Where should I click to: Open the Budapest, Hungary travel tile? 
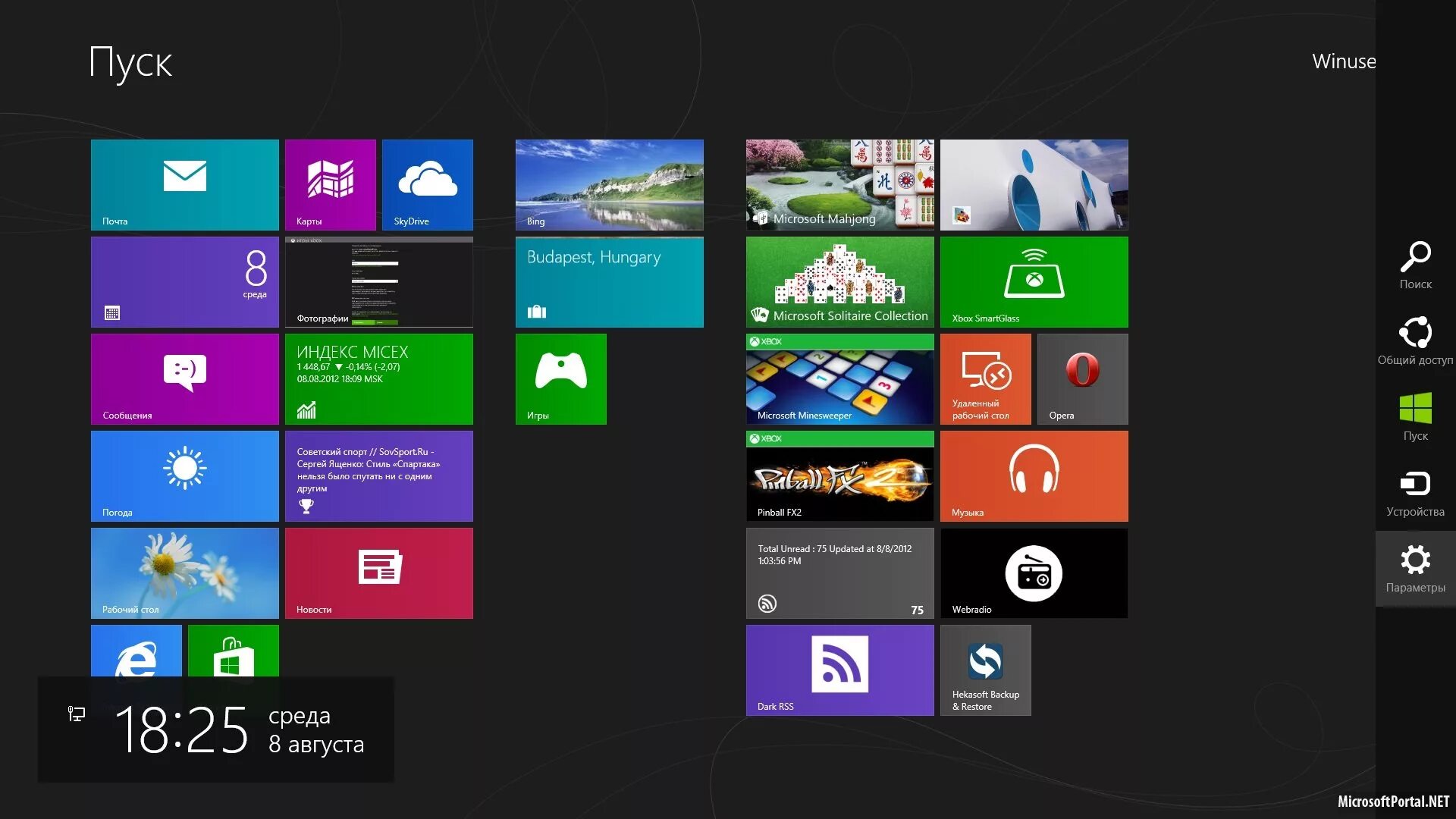tap(609, 281)
